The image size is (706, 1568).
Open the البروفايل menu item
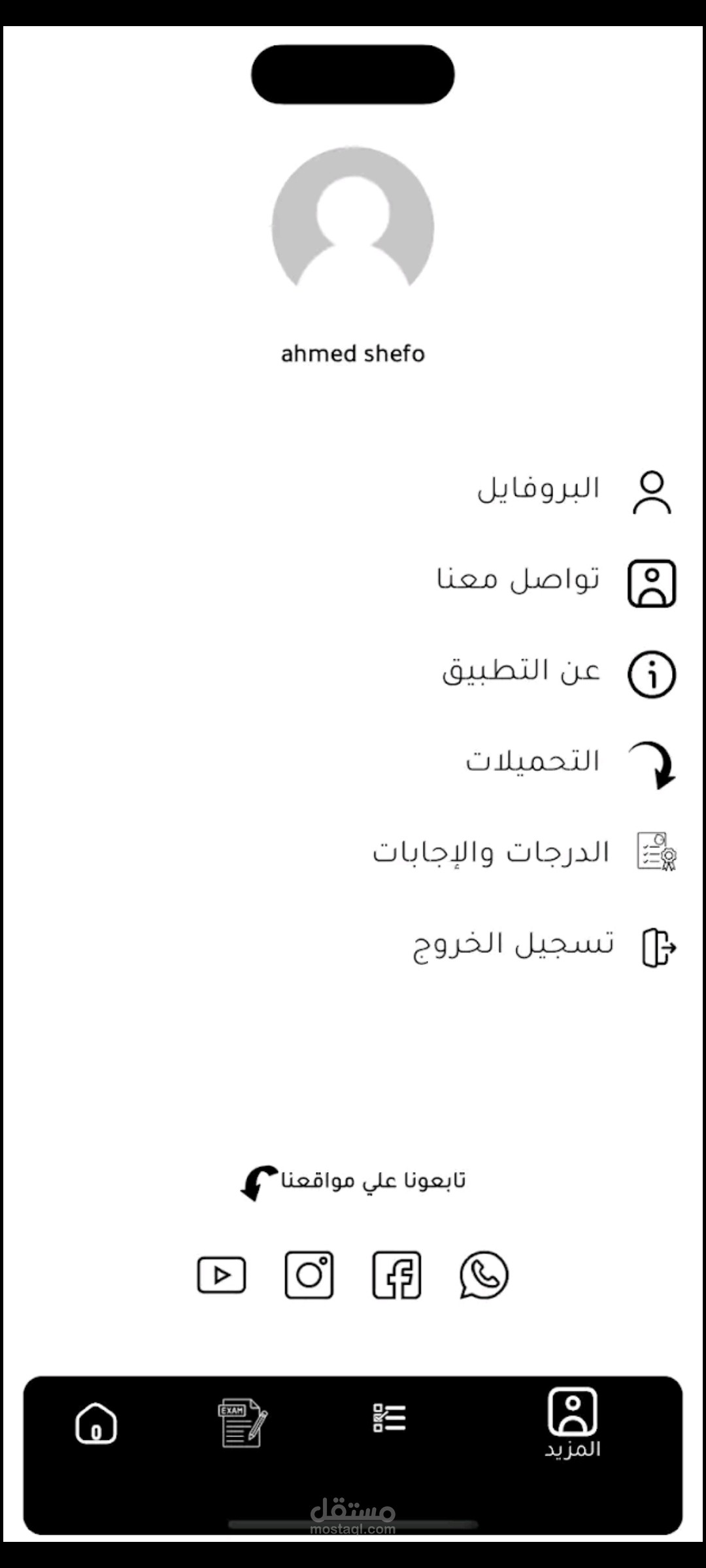click(x=538, y=489)
